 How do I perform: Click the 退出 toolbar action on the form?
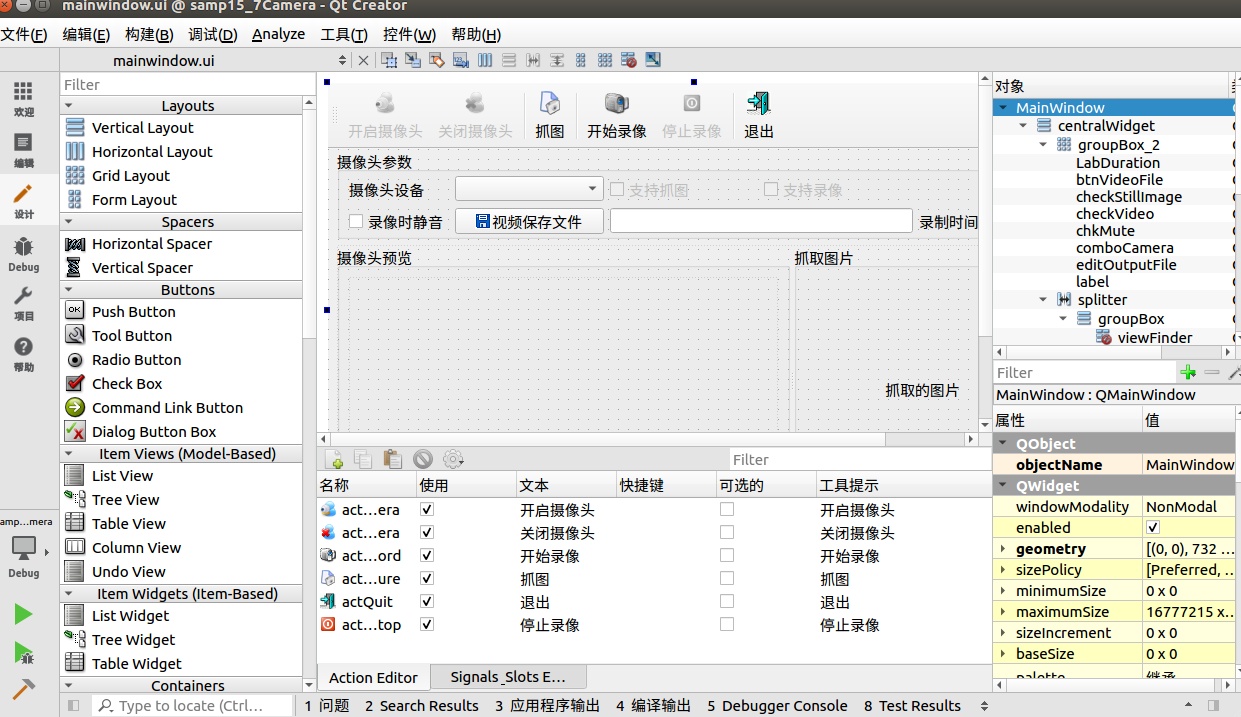[759, 115]
